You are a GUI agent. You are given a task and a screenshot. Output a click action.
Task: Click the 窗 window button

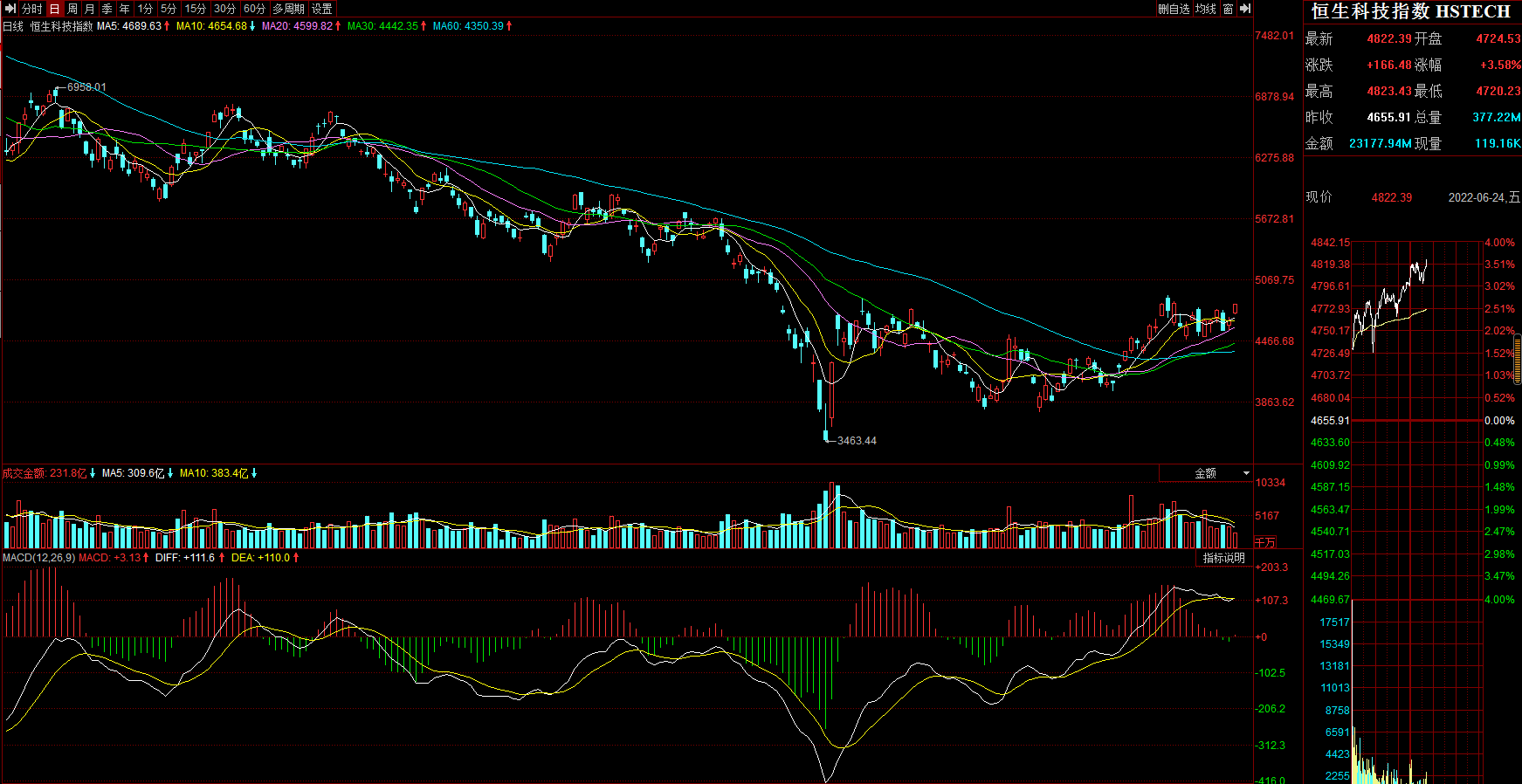tap(1228, 9)
